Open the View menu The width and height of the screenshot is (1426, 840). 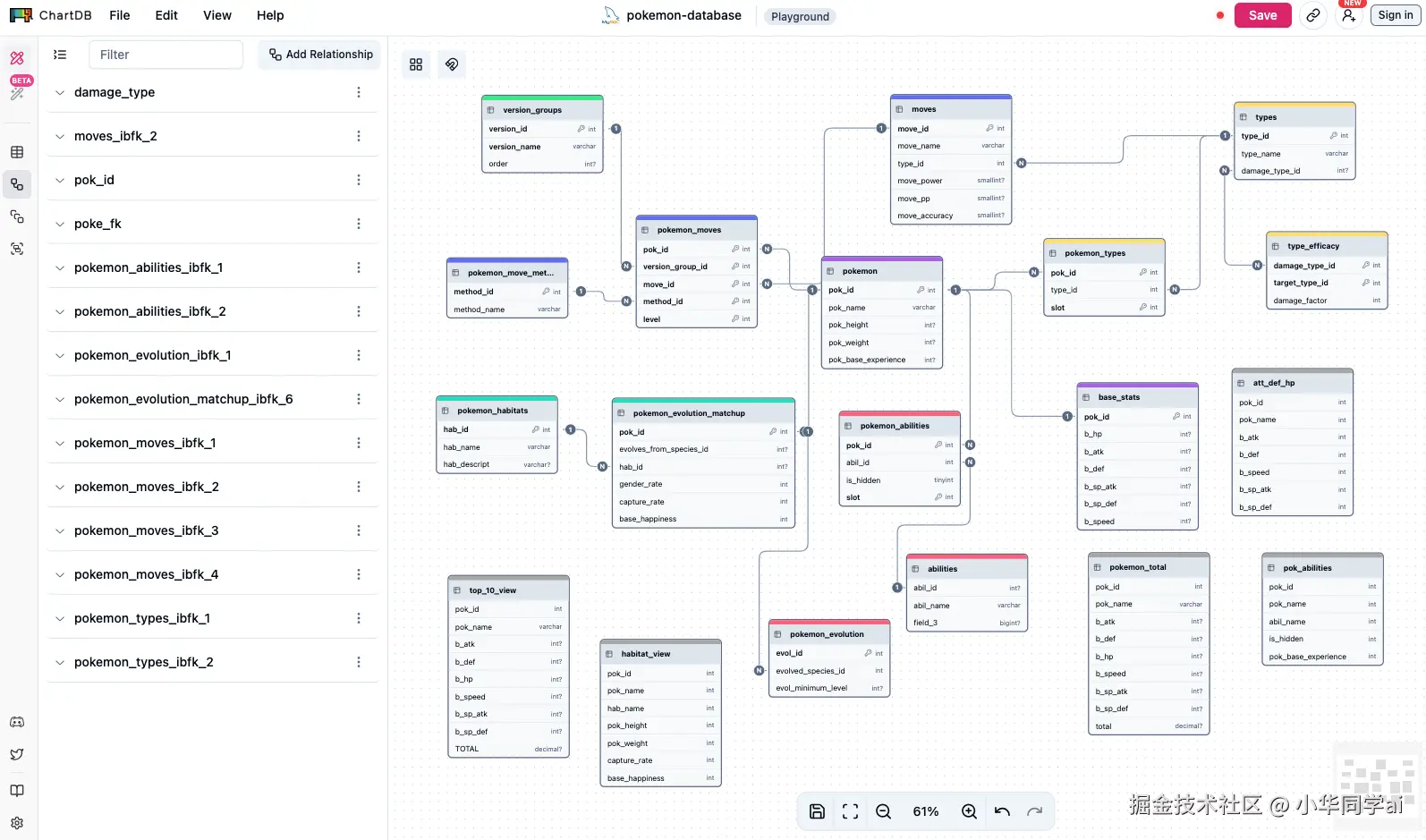coord(217,15)
